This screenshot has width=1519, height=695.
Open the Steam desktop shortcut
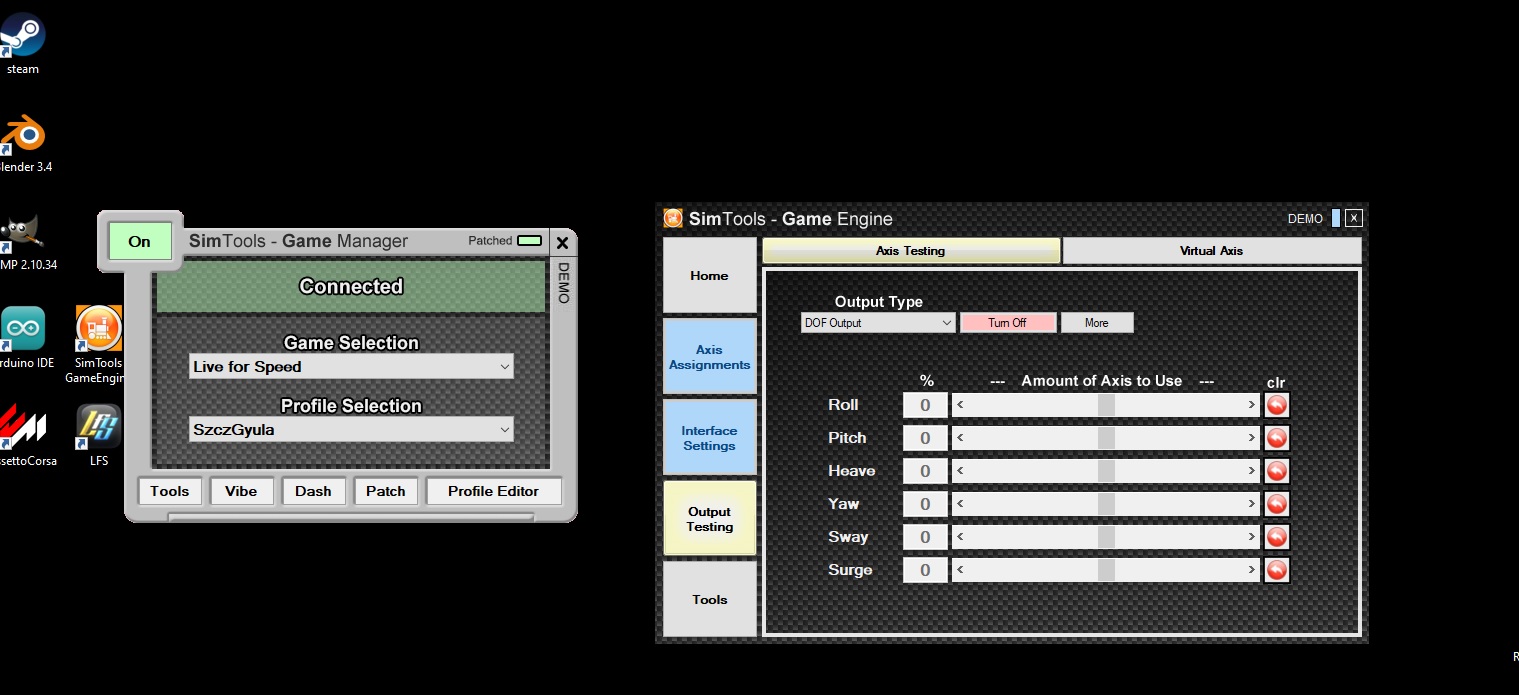click(x=22, y=44)
